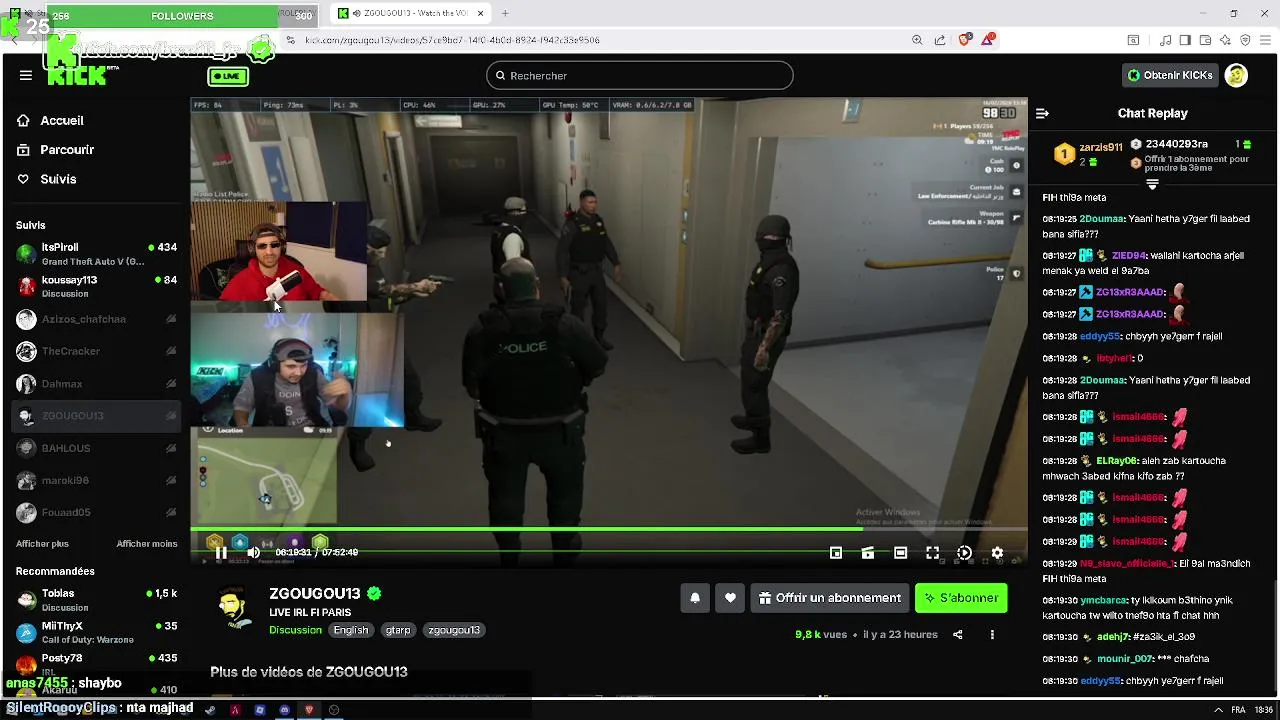Click the S'abonner subscribe button
The image size is (1280, 720).
[961, 598]
